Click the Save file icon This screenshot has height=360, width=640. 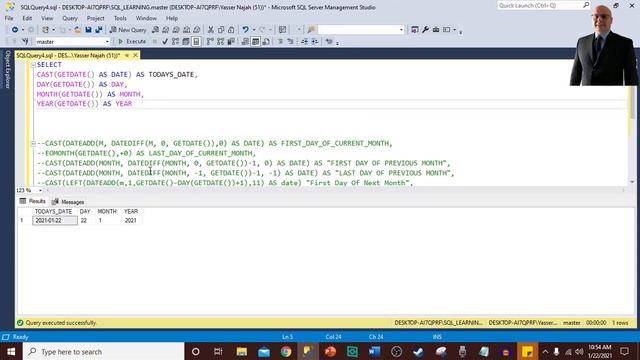pyautogui.click(x=88, y=30)
